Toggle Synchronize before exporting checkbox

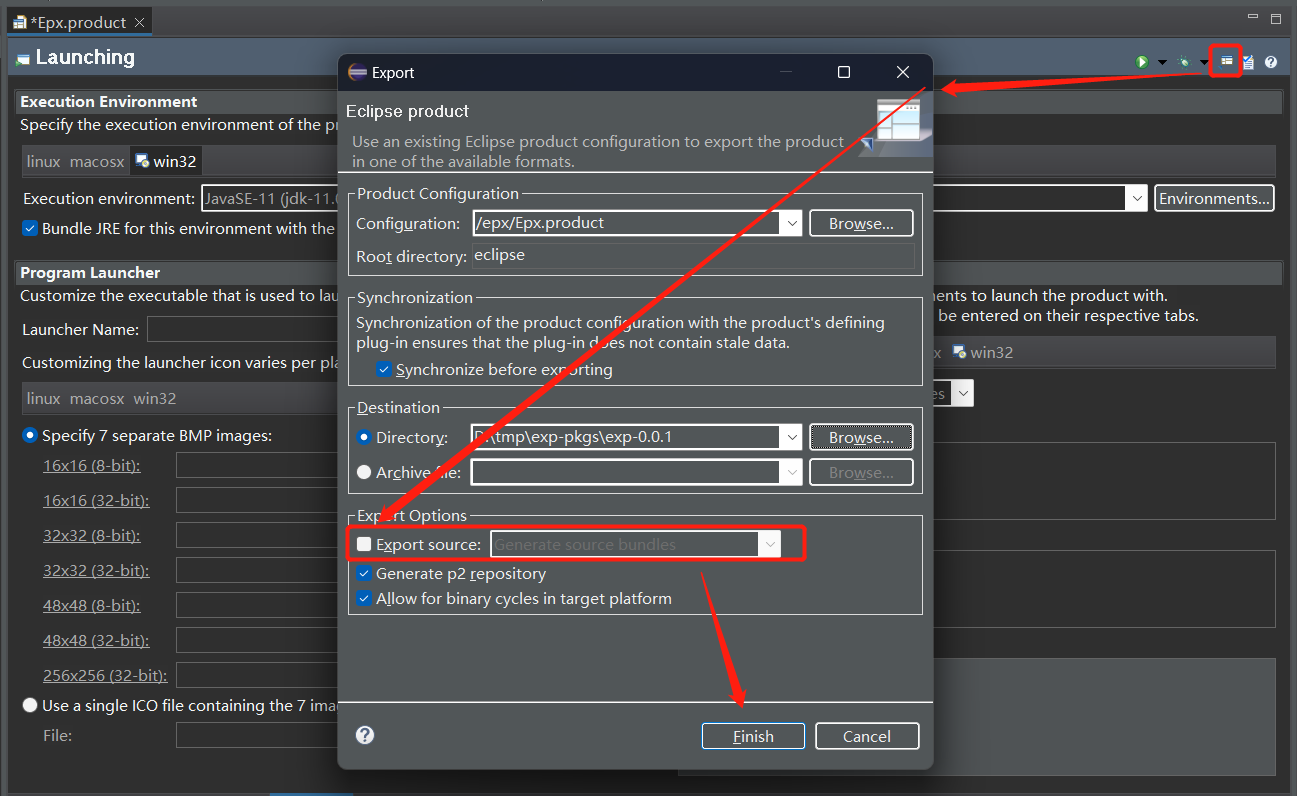coord(384,370)
